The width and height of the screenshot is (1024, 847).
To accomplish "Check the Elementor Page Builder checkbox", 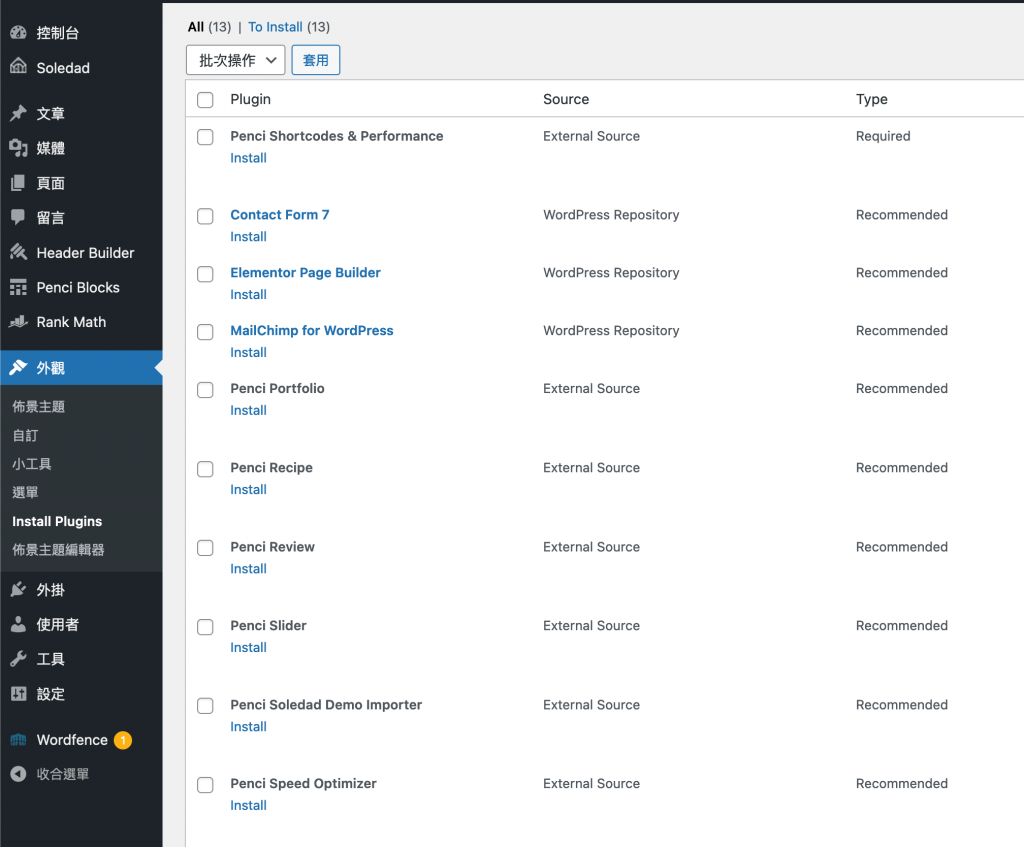I will [205, 274].
